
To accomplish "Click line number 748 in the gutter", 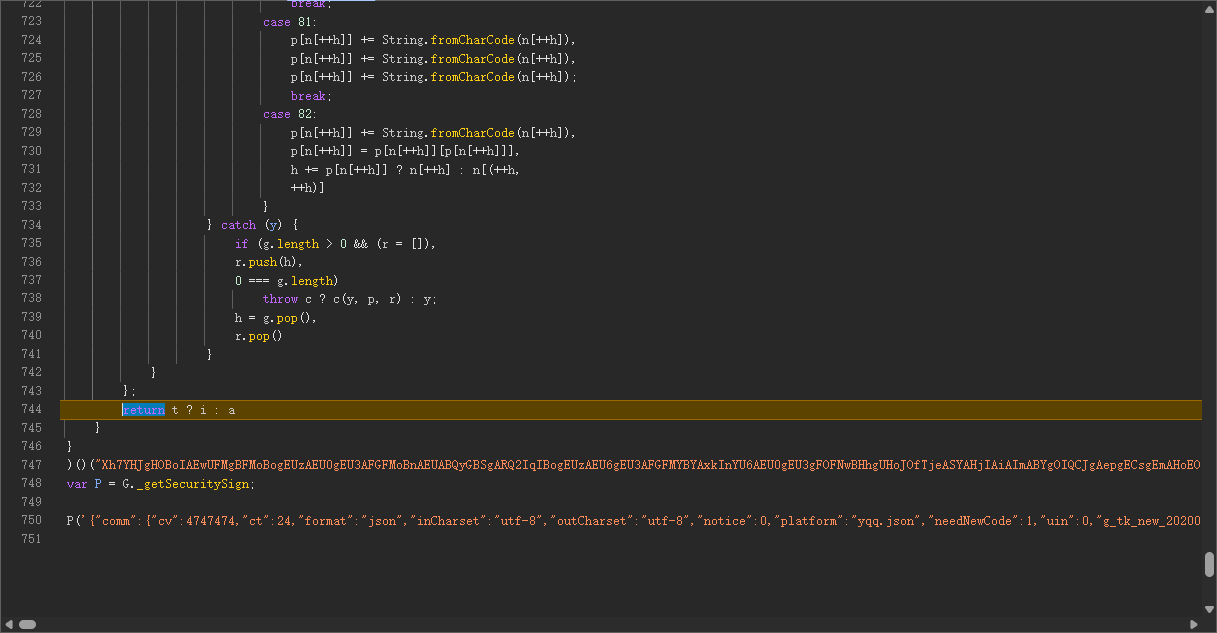I will point(31,483).
